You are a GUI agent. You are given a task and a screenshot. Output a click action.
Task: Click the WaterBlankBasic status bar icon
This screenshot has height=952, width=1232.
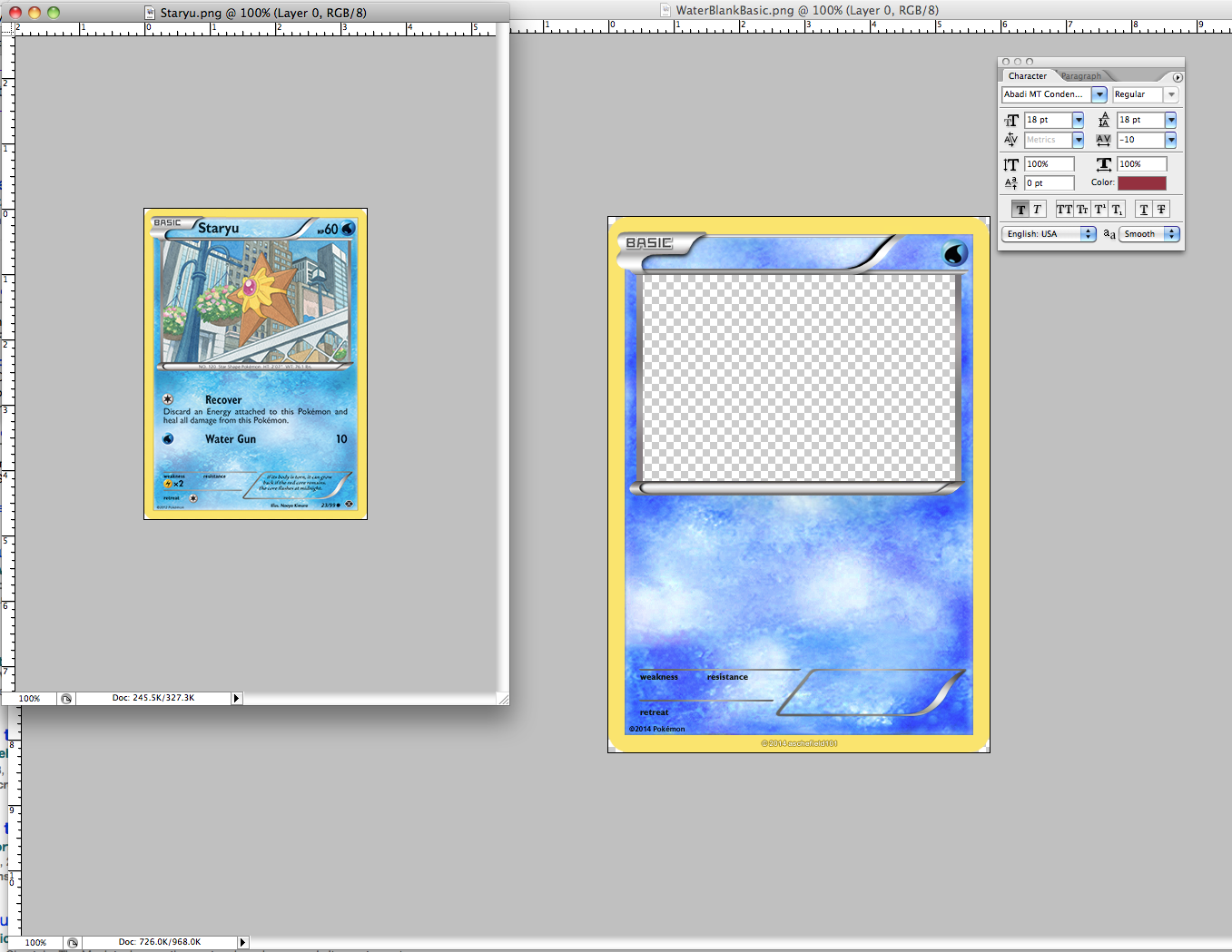pos(73,943)
